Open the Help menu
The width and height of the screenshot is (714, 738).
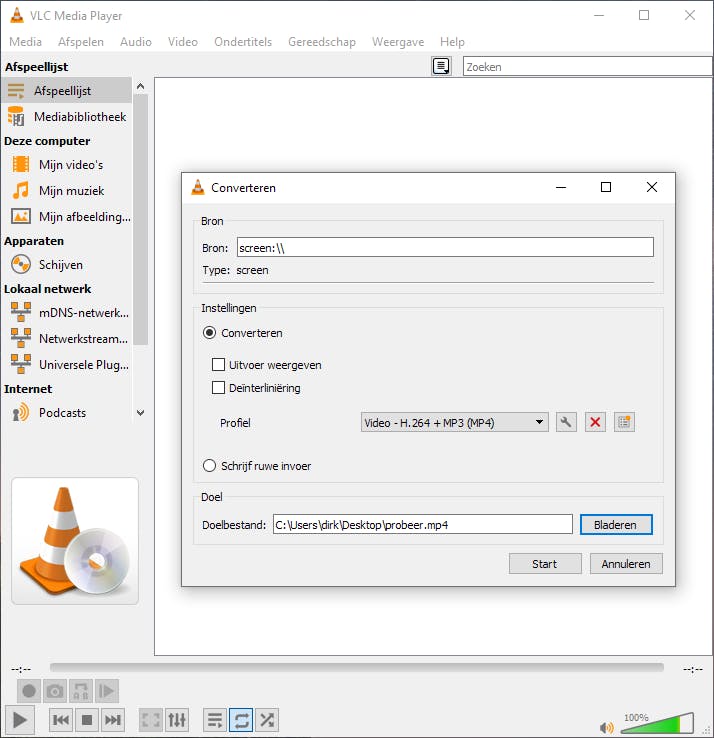point(452,42)
